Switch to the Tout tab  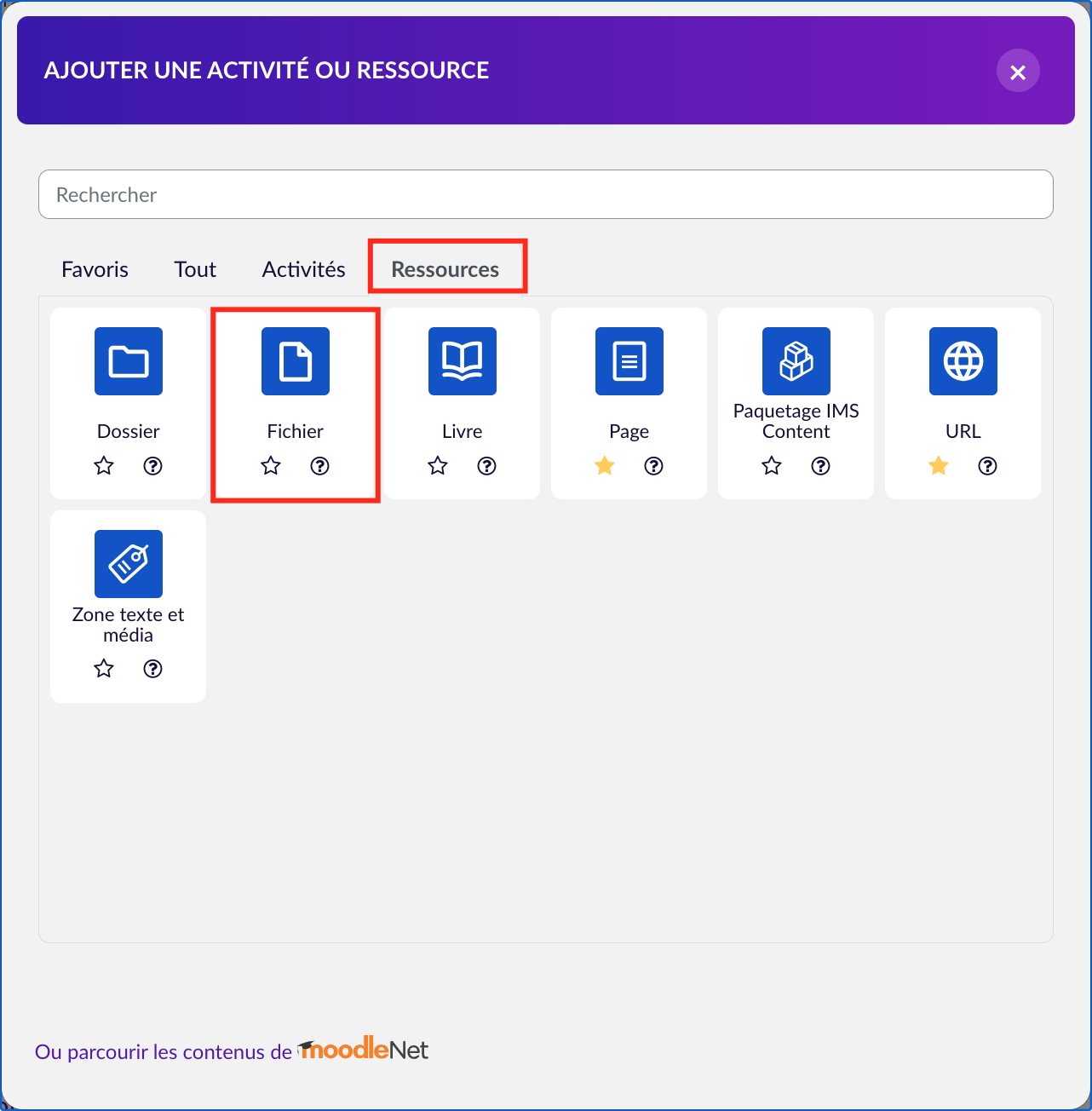click(x=195, y=269)
